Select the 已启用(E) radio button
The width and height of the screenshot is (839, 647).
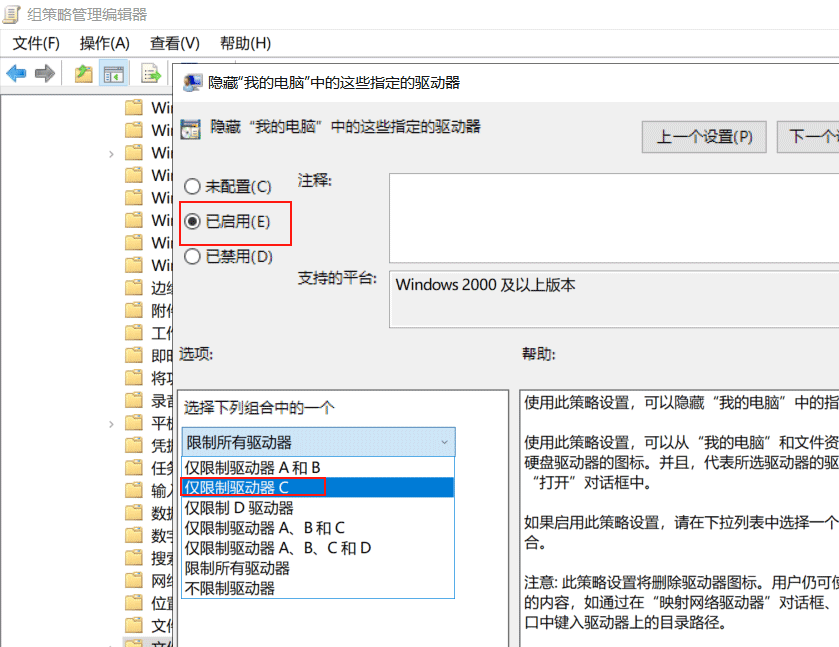pyautogui.click(x=192, y=221)
